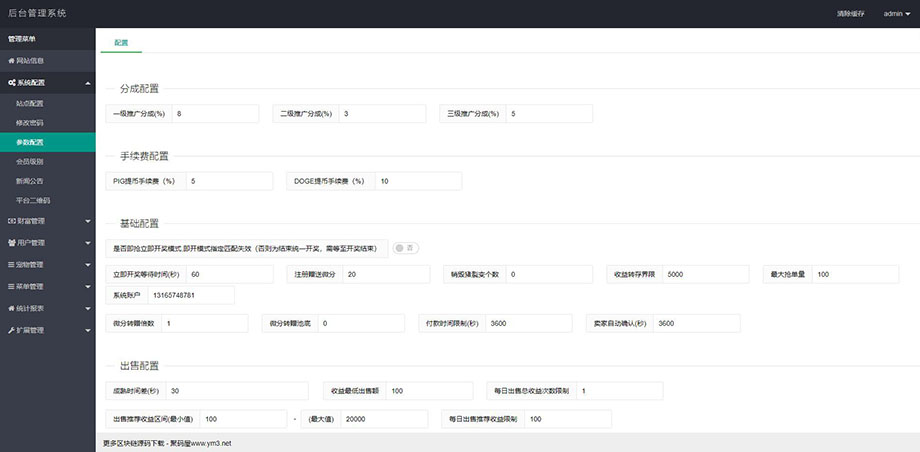Expand the 用户管理 menu arrow
920x452 pixels.
click(x=87, y=243)
